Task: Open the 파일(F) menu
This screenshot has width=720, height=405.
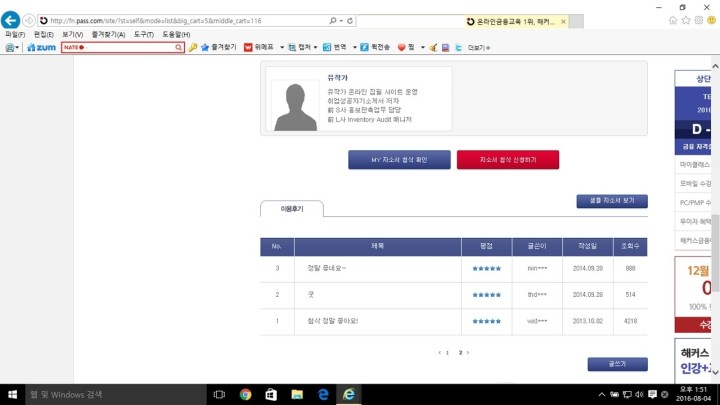Action: [x=15, y=34]
